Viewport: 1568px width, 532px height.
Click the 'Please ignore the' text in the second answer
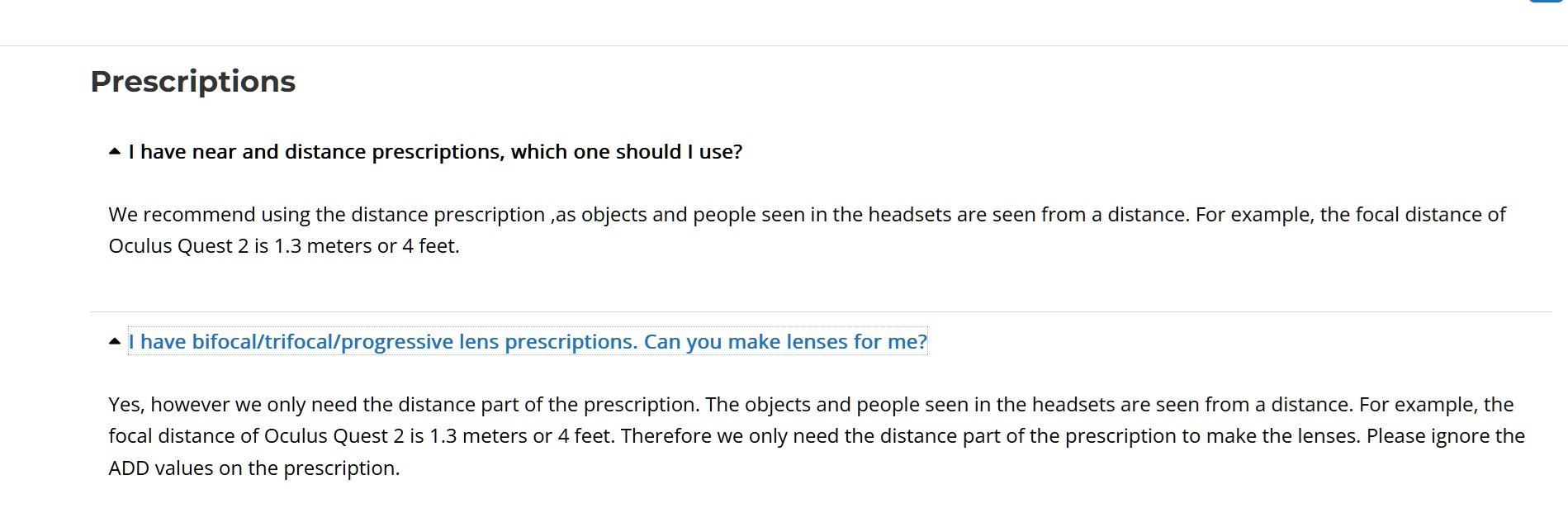tap(1445, 436)
